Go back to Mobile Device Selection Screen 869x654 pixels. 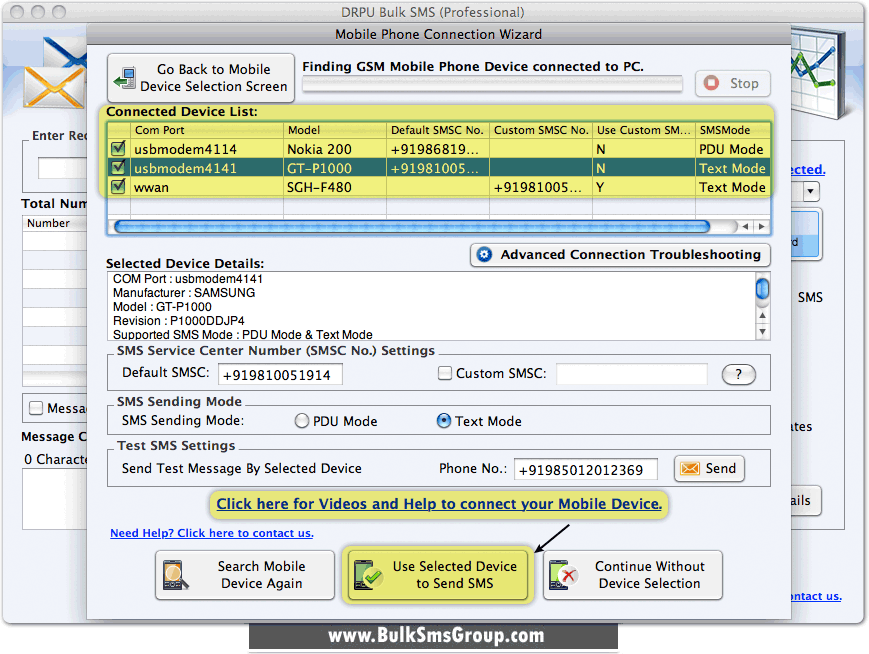point(201,78)
